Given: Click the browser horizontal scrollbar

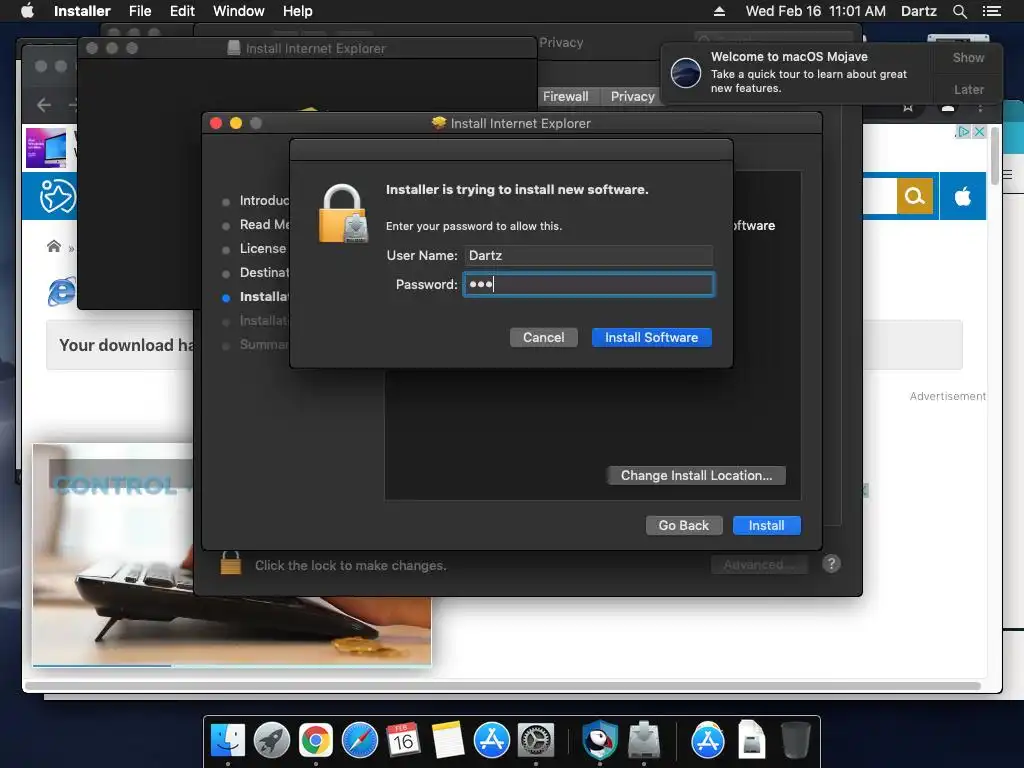Looking at the screenshot, I should coord(503,686).
